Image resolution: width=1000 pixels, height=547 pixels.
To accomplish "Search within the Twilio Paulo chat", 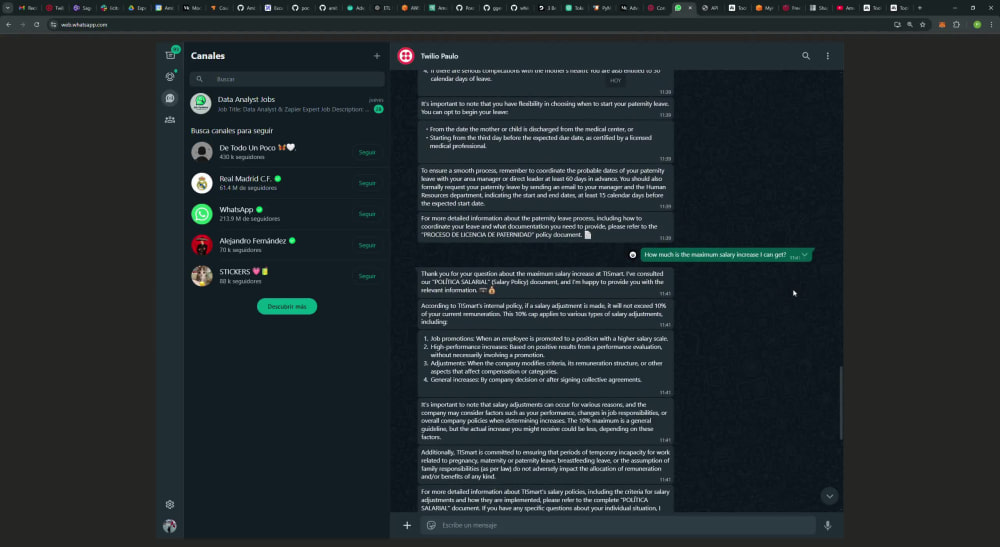I will (x=806, y=56).
